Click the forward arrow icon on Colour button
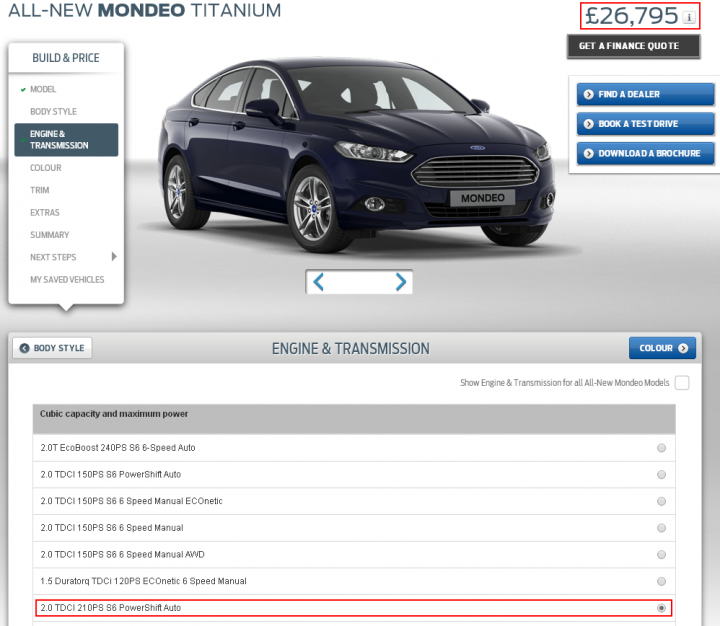720x626 pixels. tap(683, 348)
